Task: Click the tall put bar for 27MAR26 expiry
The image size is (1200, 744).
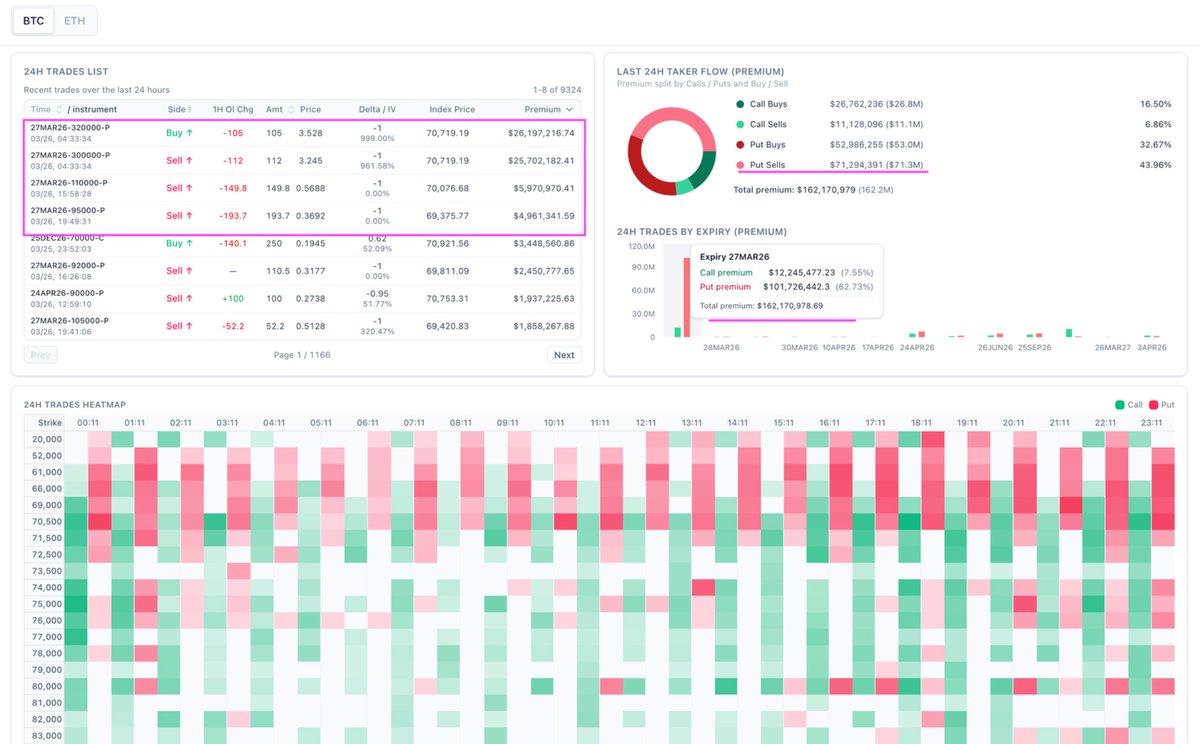Action: (x=687, y=297)
